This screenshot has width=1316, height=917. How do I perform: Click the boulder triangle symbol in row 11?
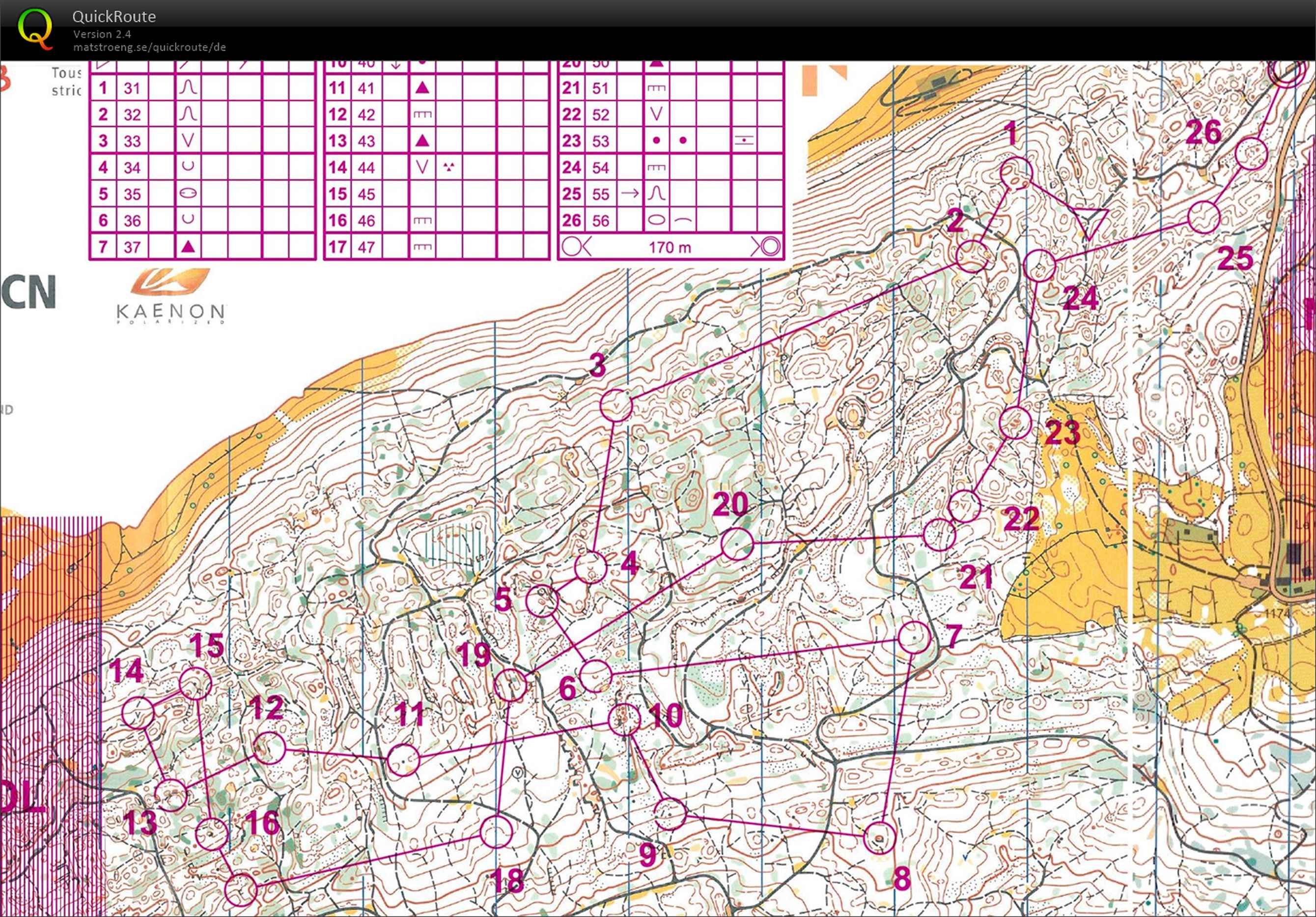tap(422, 88)
